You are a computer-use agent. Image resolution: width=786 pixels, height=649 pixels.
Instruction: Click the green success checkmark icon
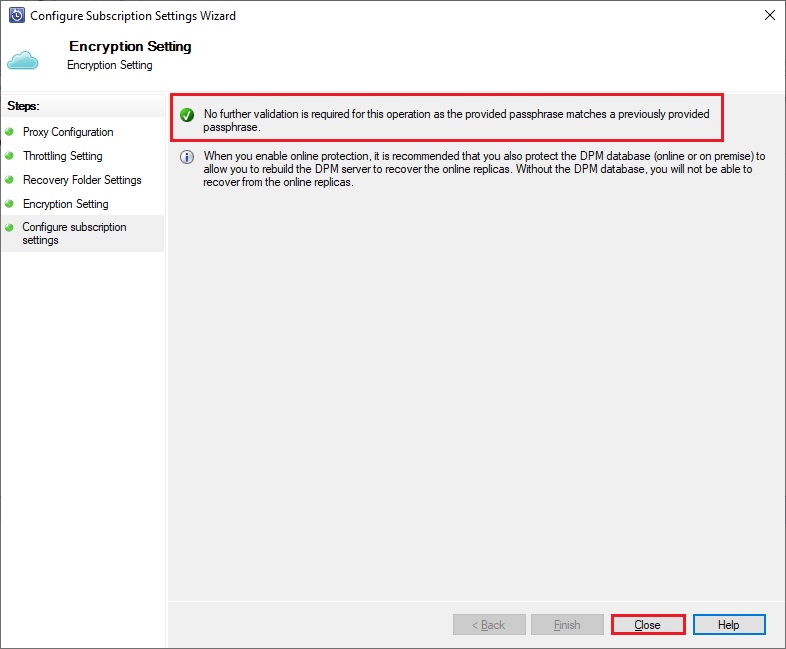(x=187, y=115)
